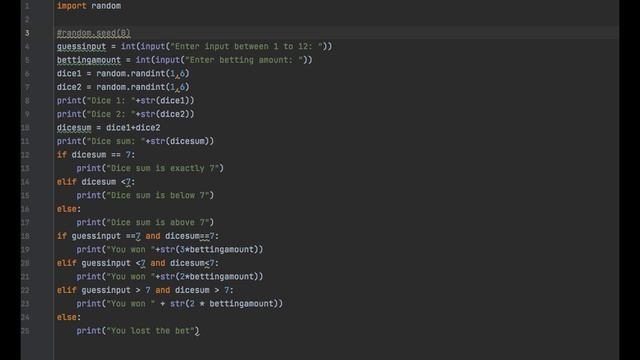Click print "Dice 2: " statement
Viewport: 640px width, 360px height.
125,114
